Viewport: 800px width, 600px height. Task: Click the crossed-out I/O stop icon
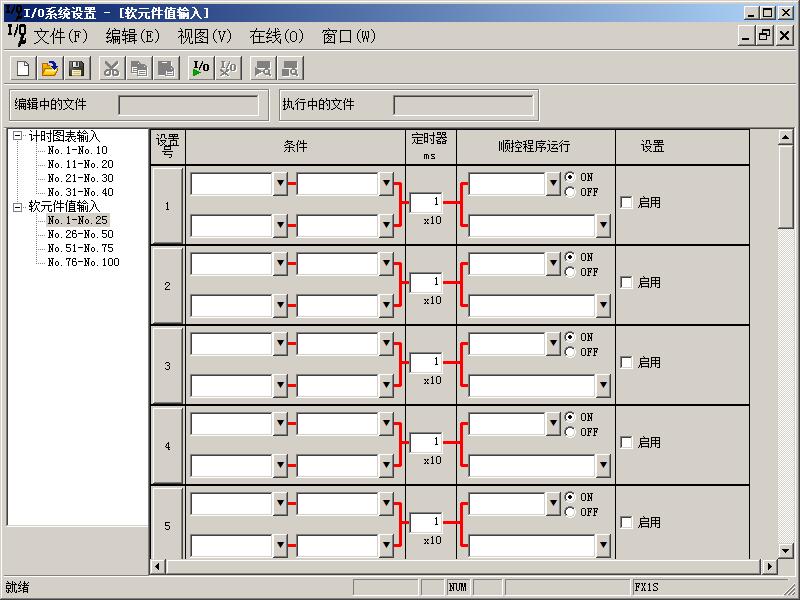coord(228,68)
